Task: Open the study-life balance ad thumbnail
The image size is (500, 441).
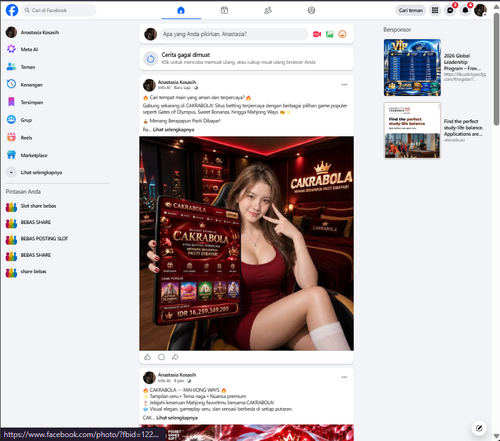Action: coord(412,130)
